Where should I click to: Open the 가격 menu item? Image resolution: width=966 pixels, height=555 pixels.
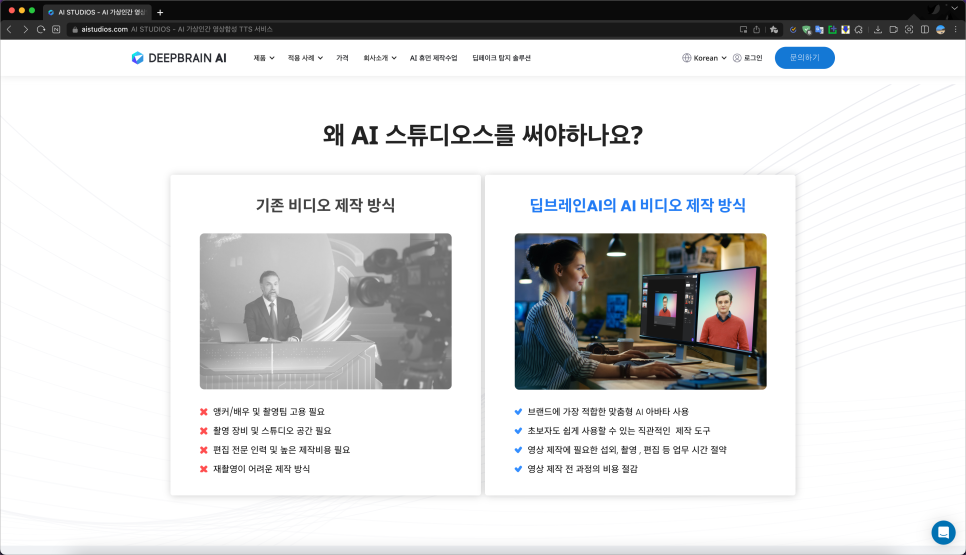pyautogui.click(x=342, y=58)
